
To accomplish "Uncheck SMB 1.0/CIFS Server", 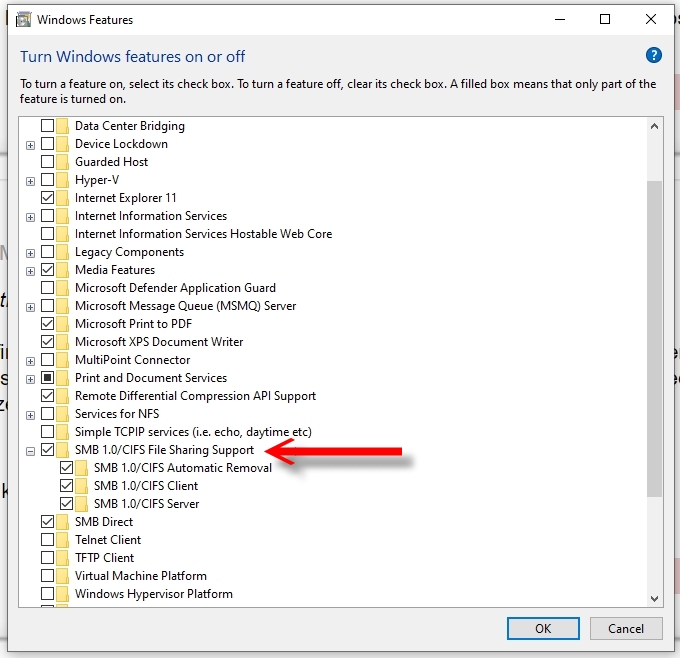I will [x=66, y=504].
